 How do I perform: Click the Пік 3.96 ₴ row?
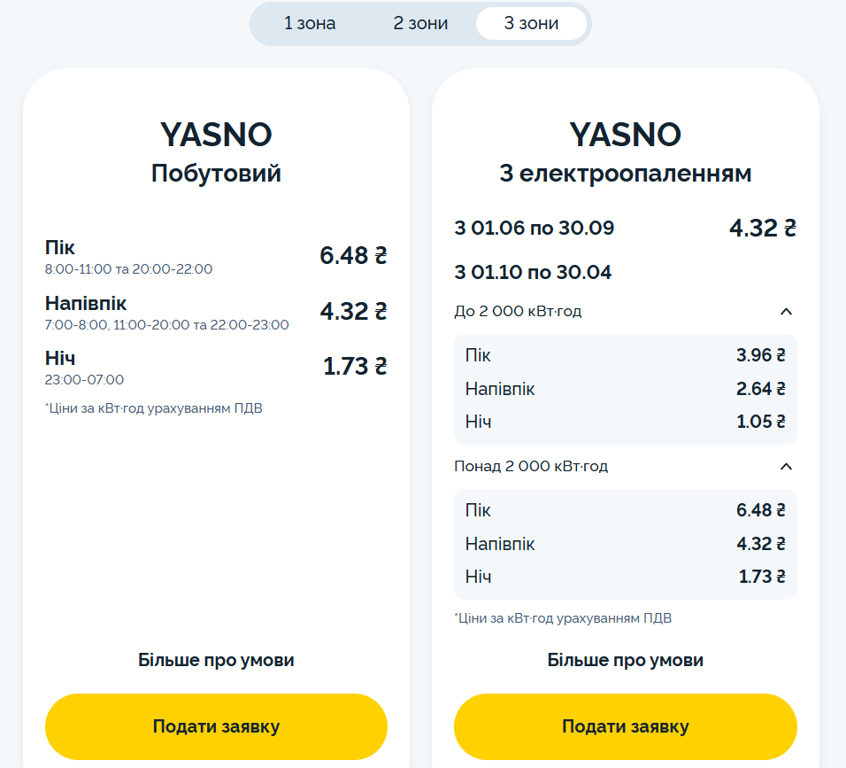click(x=625, y=355)
